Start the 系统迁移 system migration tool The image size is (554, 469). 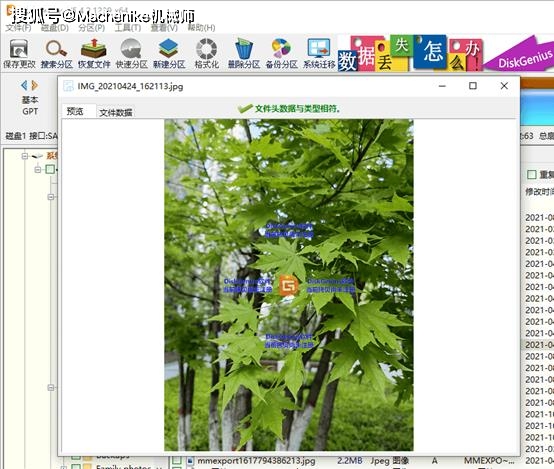coord(319,53)
